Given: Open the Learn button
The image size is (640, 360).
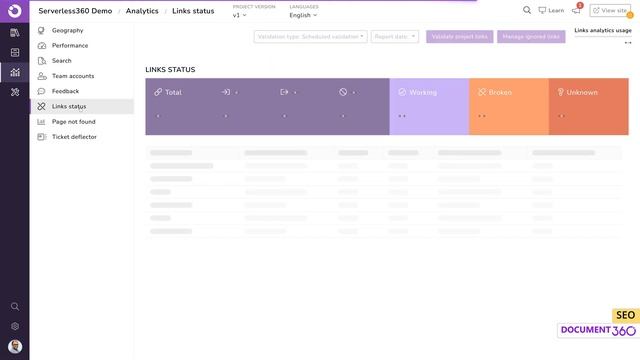Looking at the screenshot, I should pos(551,11).
